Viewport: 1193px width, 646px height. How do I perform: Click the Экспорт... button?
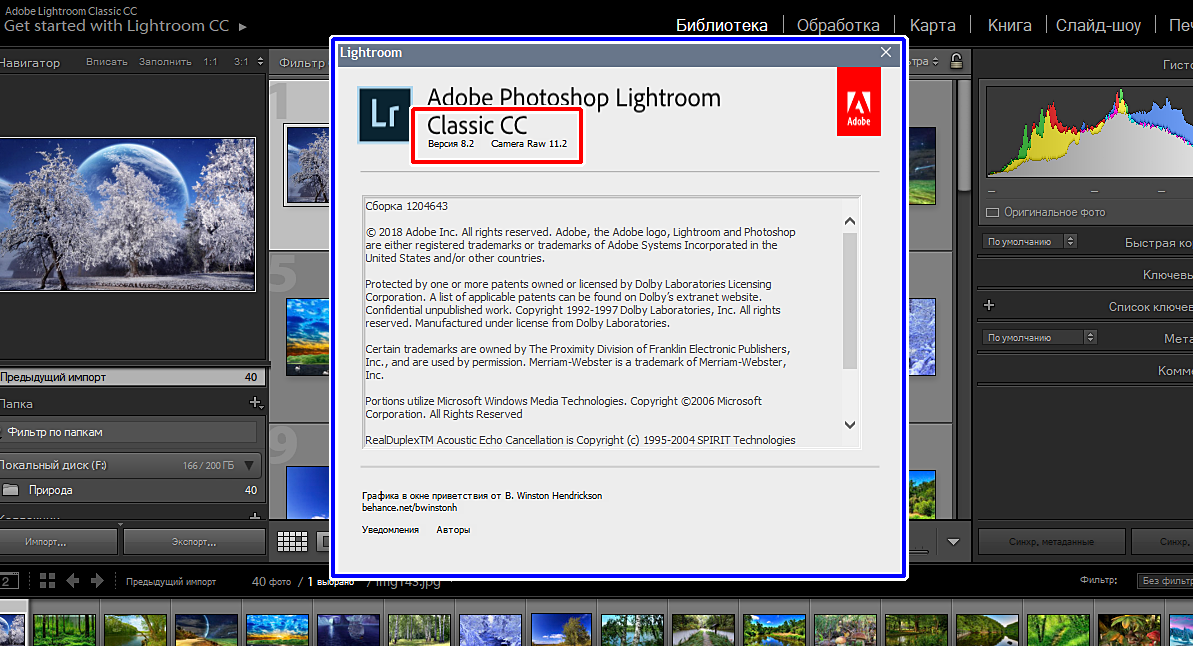coord(194,542)
